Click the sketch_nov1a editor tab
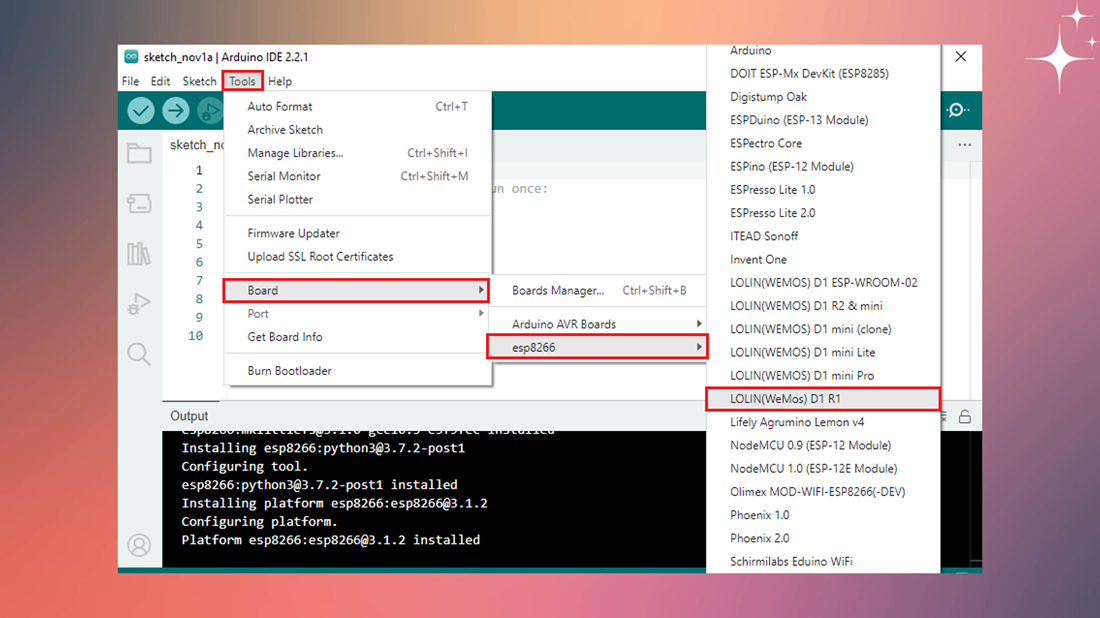Image resolution: width=1100 pixels, height=618 pixels. pos(197,145)
